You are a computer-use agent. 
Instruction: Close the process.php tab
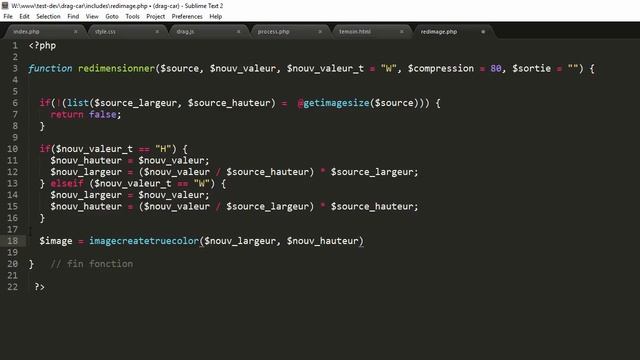(320, 31)
